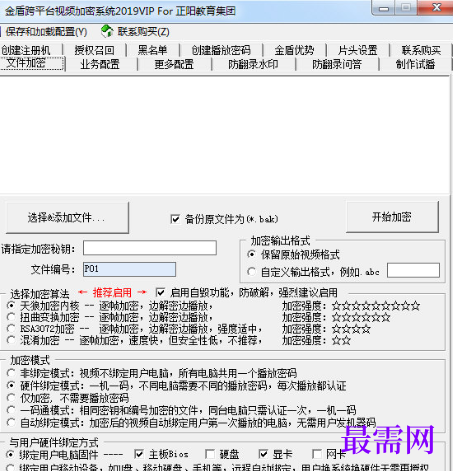453x471 pixels.
Task: Click the 开始加密 button
Action: coord(392,217)
